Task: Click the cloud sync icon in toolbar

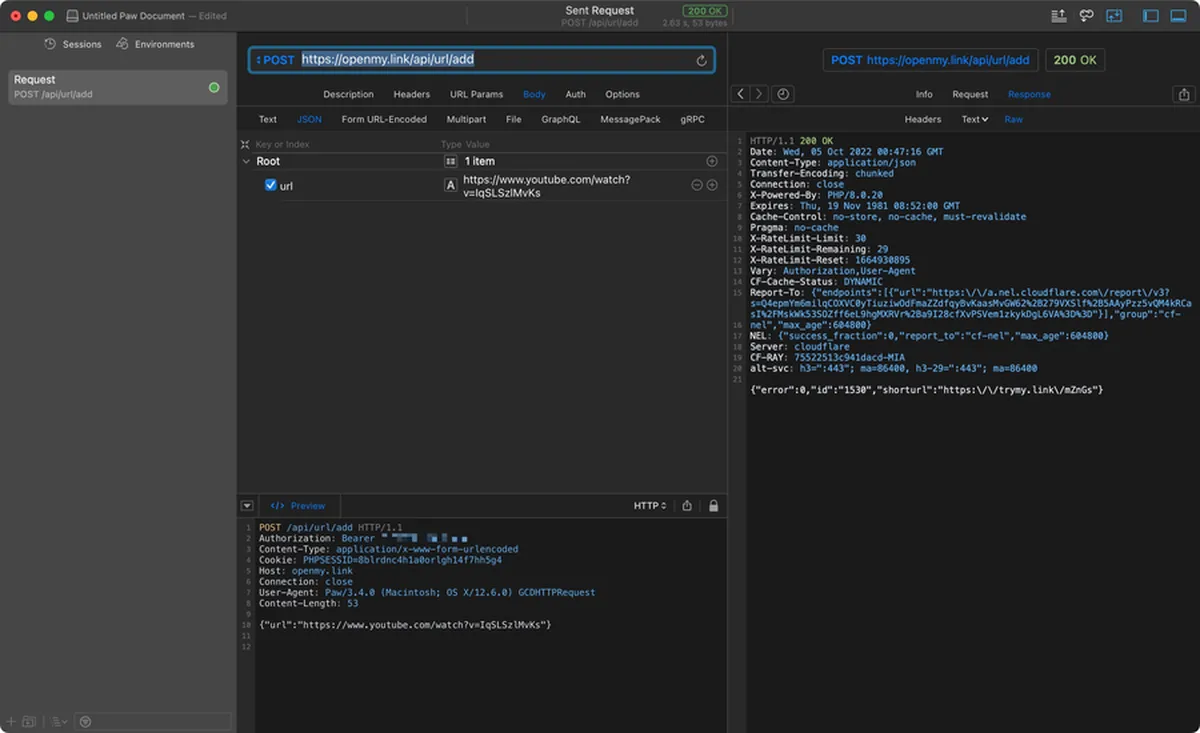Action: click(x=1086, y=16)
